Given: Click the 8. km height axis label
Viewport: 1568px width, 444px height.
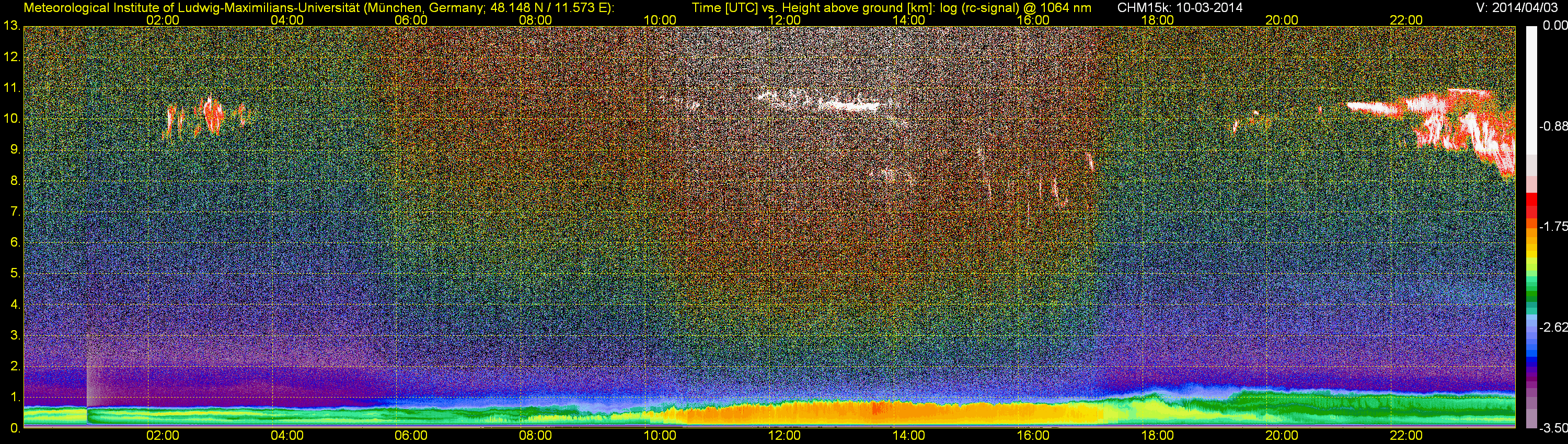Looking at the screenshot, I should [15, 181].
